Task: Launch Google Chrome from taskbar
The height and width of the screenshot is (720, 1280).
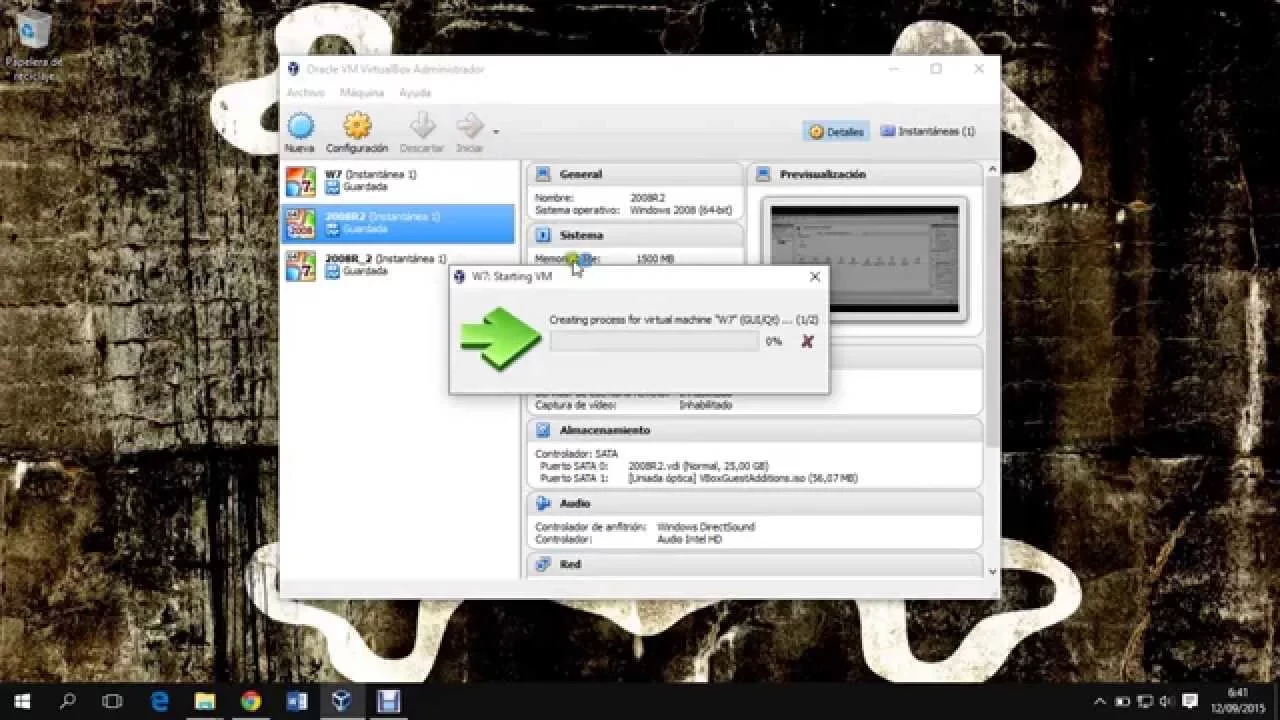Action: 251,701
